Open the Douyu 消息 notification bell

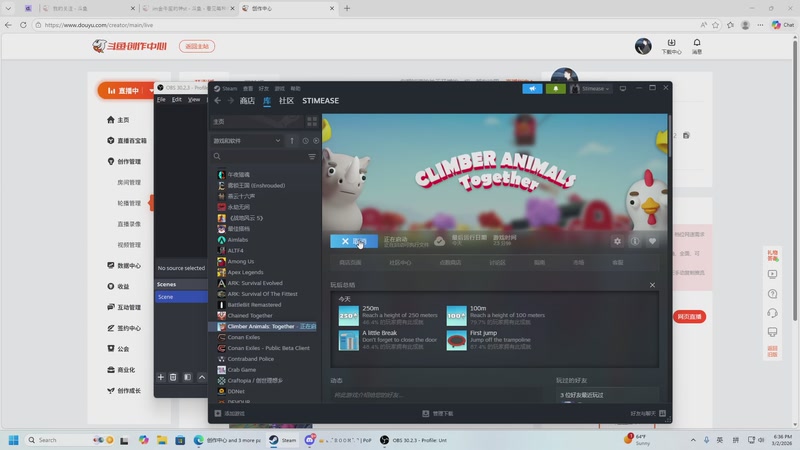coord(697,46)
